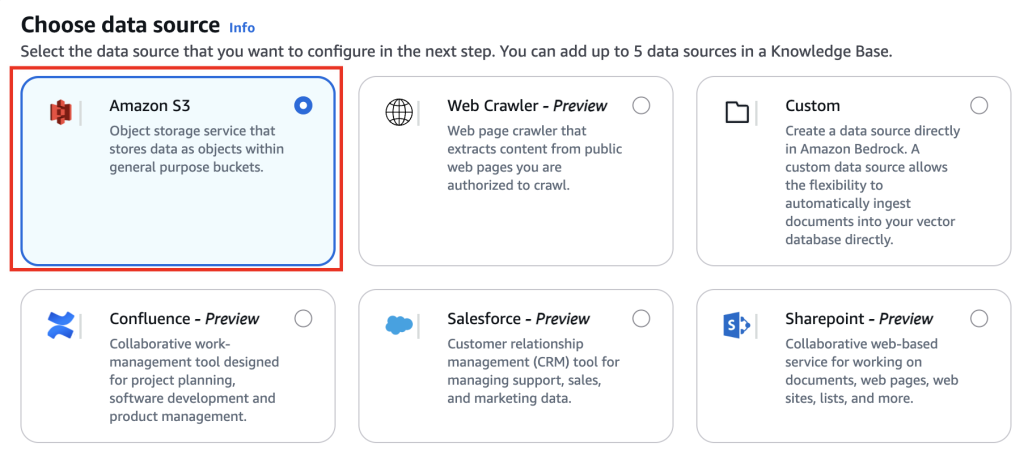Click the Confluence logo icon
This screenshot has width=1024, height=451.
point(60,325)
